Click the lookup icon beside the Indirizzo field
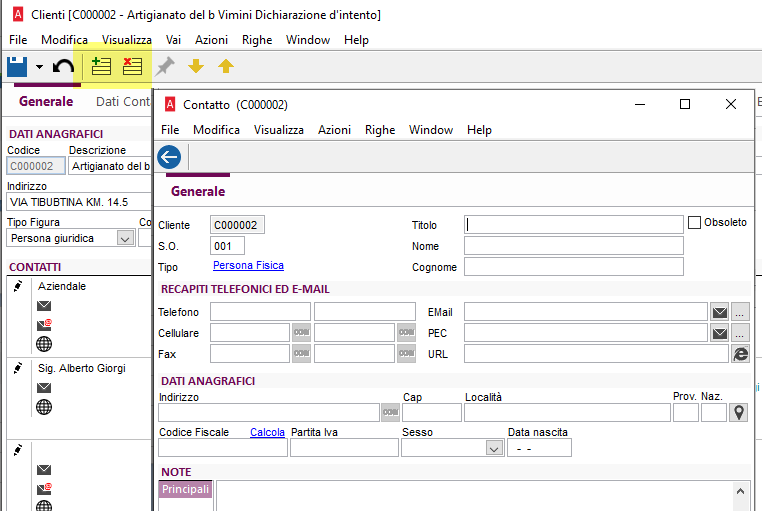The height and width of the screenshot is (511, 762). (x=390, y=412)
